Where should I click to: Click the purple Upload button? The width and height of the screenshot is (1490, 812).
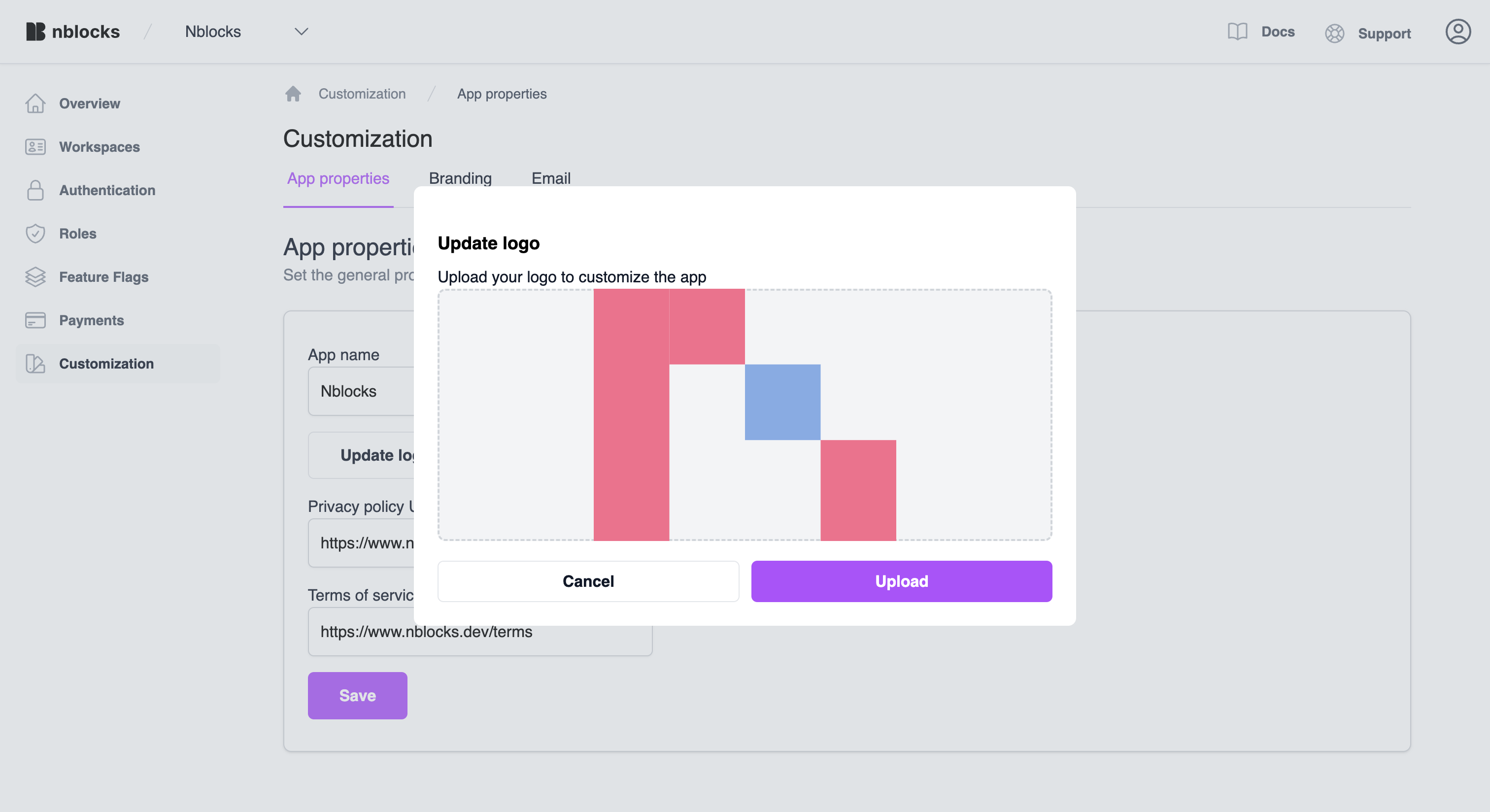pos(901,581)
